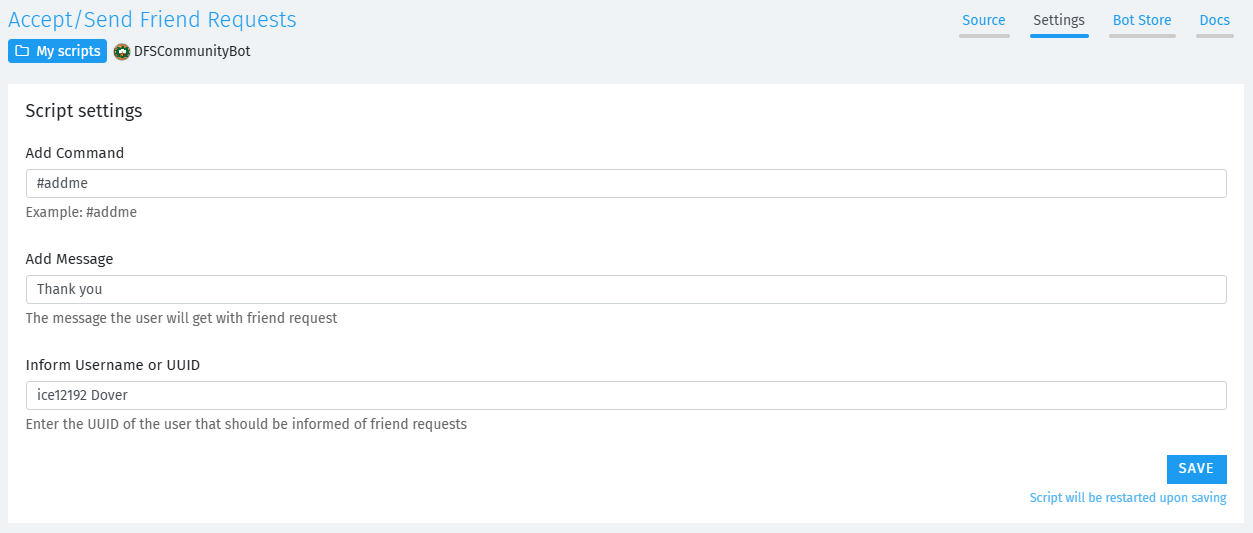Click the friend request message help text
This screenshot has width=1253, height=533.
[x=182, y=318]
